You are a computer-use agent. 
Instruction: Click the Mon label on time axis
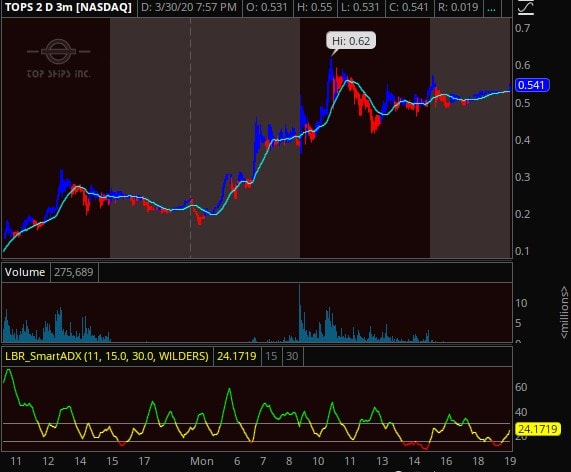pyautogui.click(x=202, y=461)
